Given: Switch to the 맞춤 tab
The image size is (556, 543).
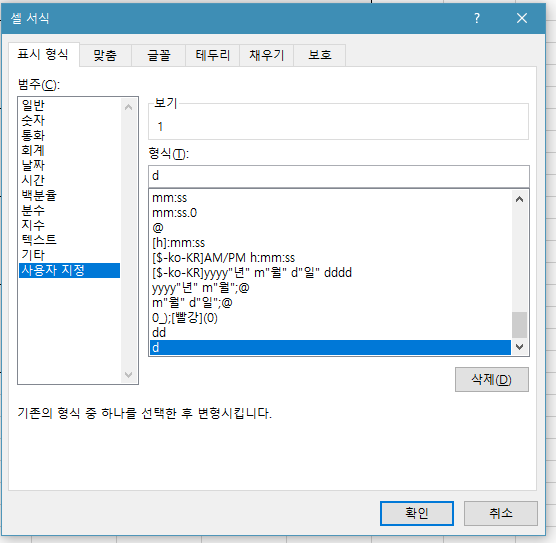Looking at the screenshot, I should 105,55.
